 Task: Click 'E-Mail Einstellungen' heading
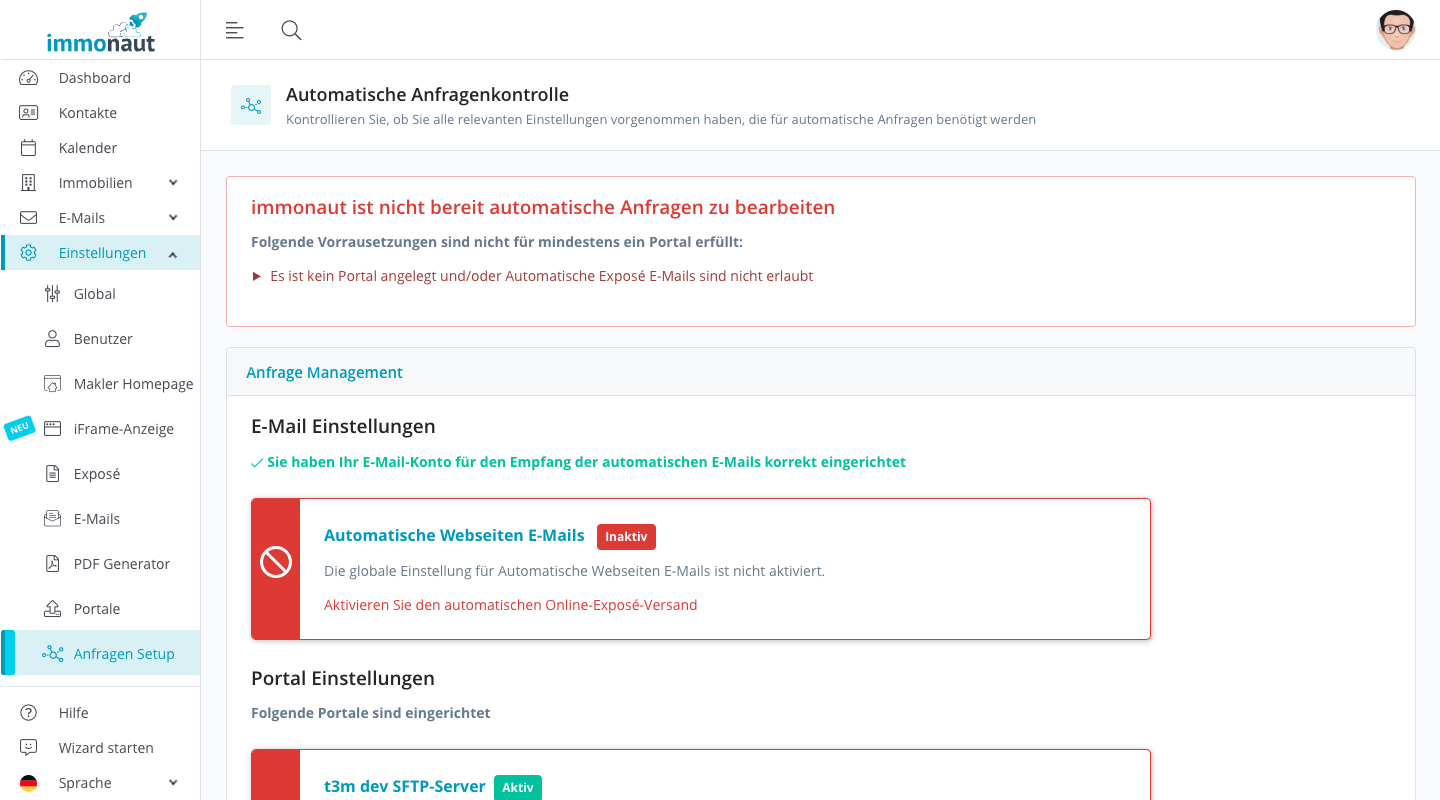click(343, 426)
